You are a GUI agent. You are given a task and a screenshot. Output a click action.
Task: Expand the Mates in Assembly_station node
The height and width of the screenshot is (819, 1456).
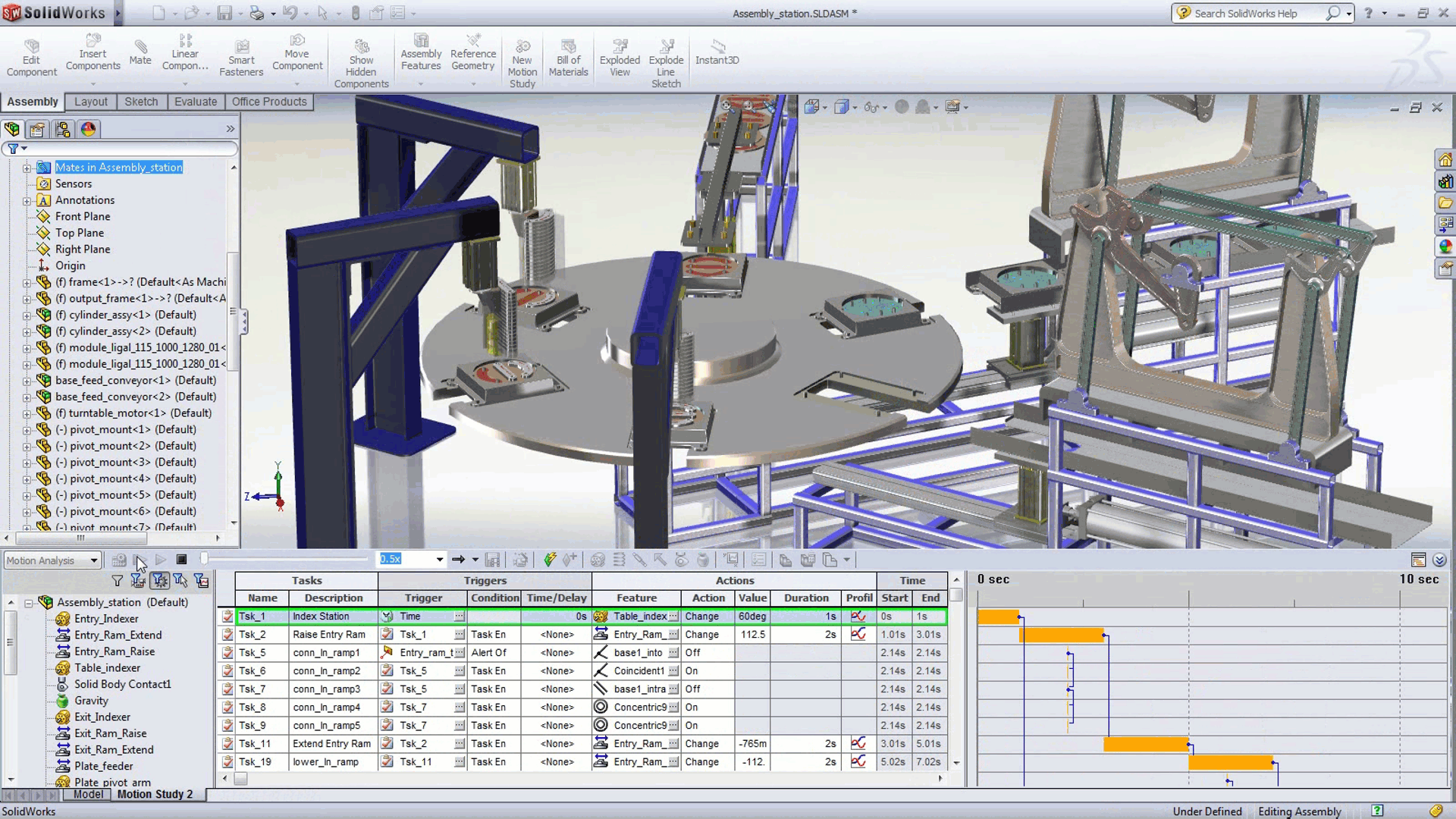(27, 167)
